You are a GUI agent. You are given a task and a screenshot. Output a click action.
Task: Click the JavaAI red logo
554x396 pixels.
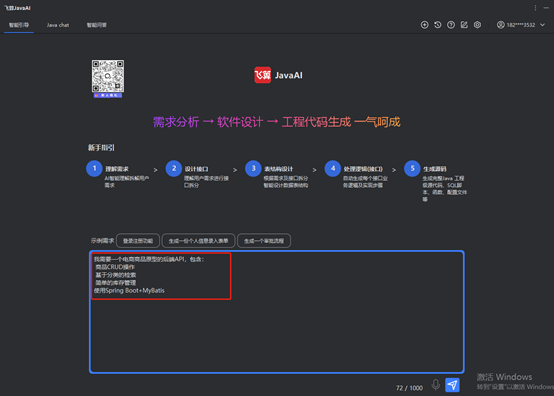coord(263,75)
